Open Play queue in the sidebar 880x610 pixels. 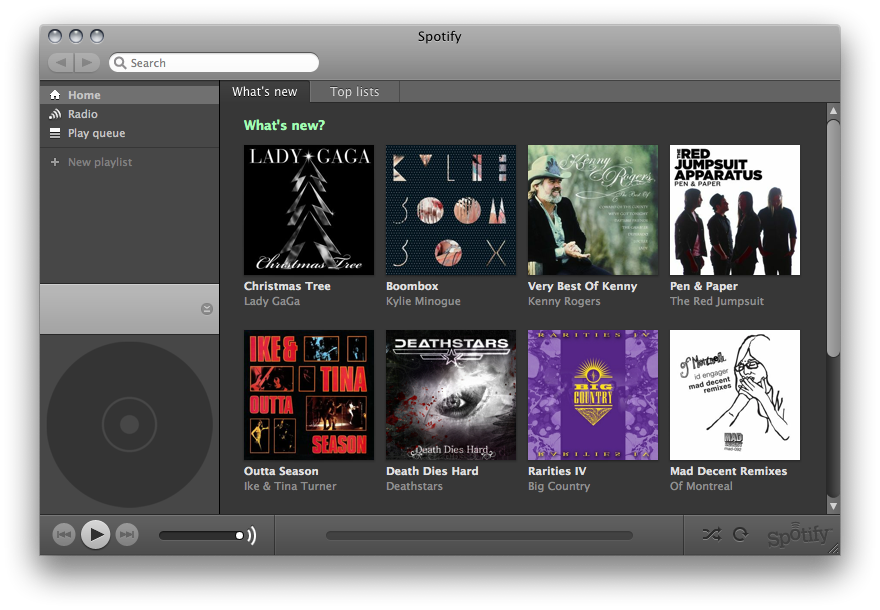coord(129,133)
